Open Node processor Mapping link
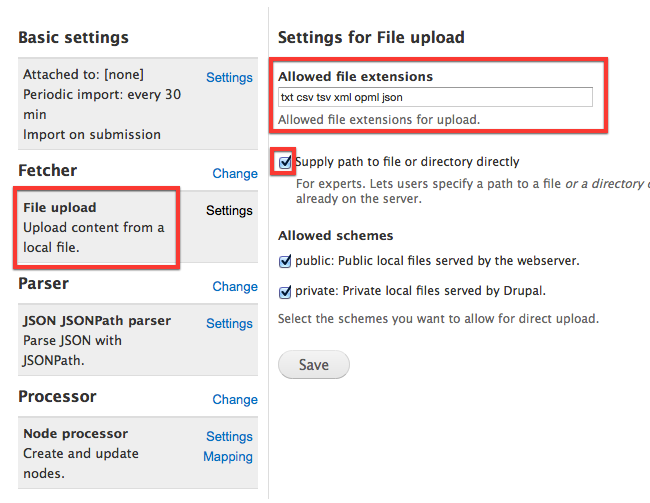Screen dimensions: 650x503 228,457
